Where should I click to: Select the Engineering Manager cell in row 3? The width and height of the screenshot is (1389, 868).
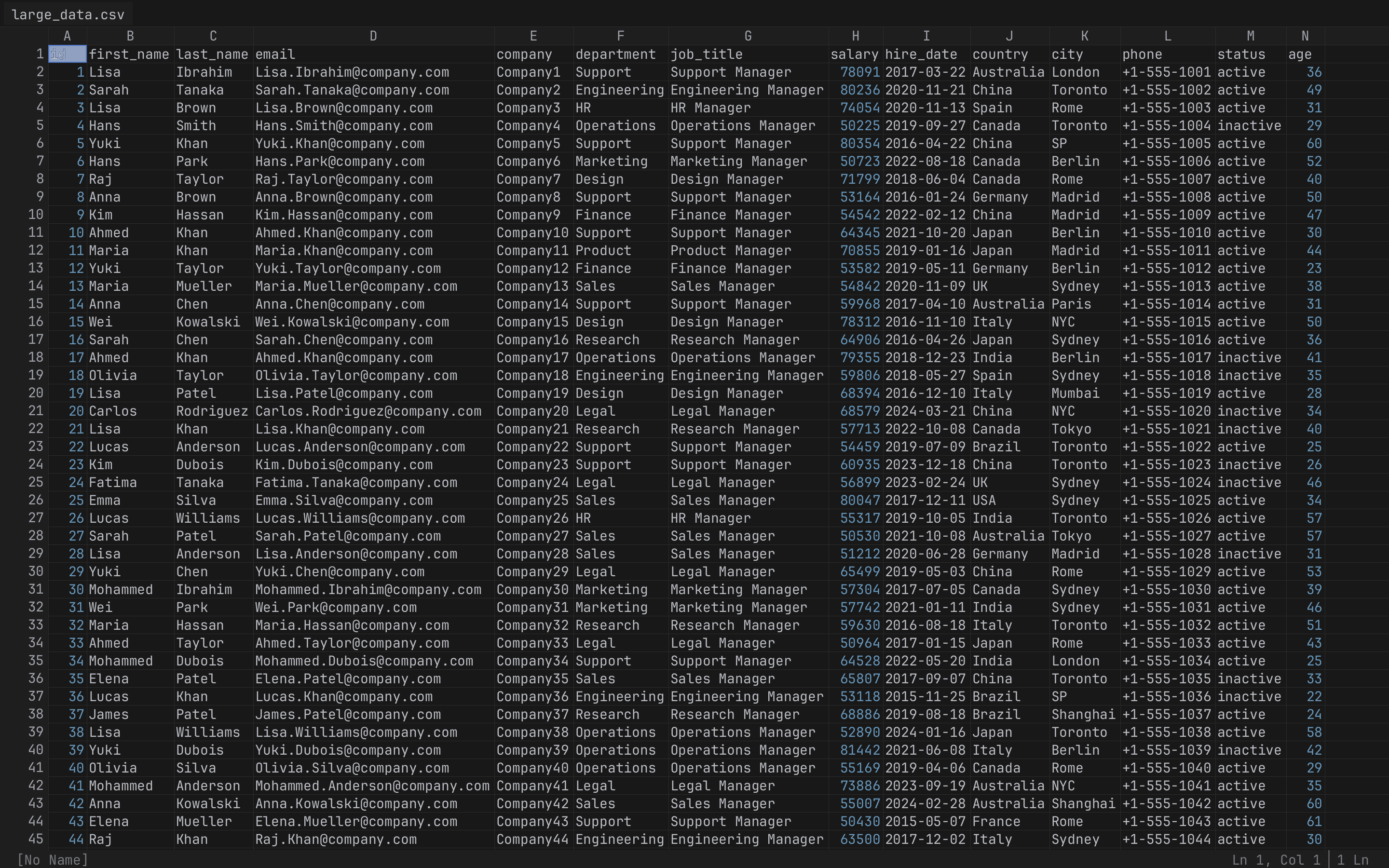tap(746, 90)
